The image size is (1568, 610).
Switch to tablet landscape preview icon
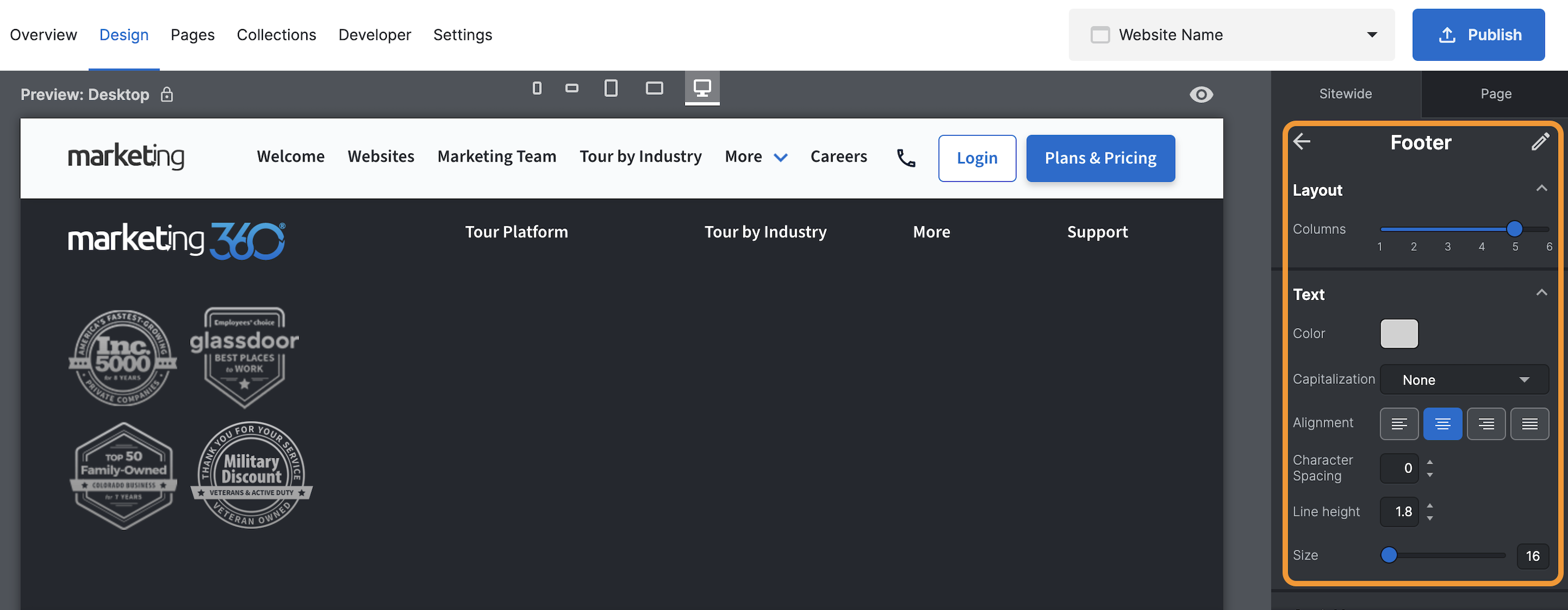coord(654,88)
